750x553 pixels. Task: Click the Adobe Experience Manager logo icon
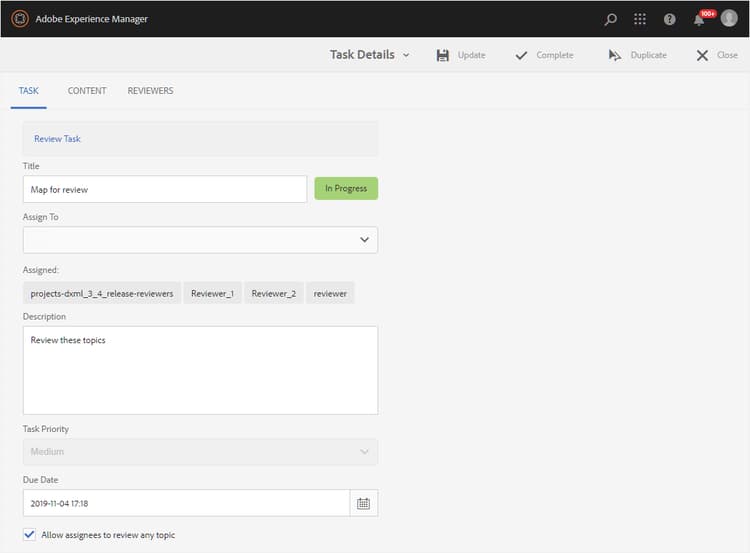tap(20, 19)
